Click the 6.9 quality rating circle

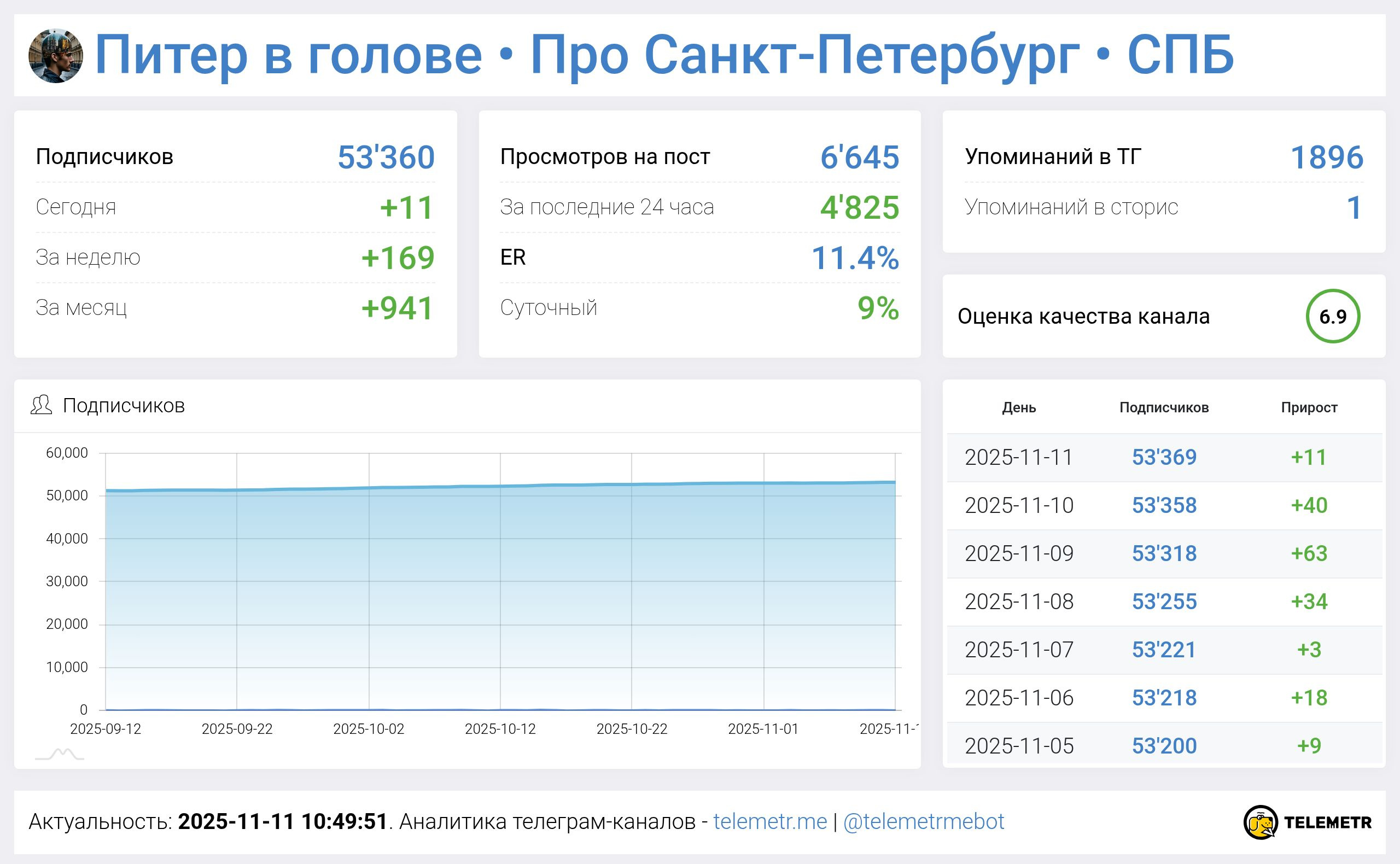pos(1333,316)
